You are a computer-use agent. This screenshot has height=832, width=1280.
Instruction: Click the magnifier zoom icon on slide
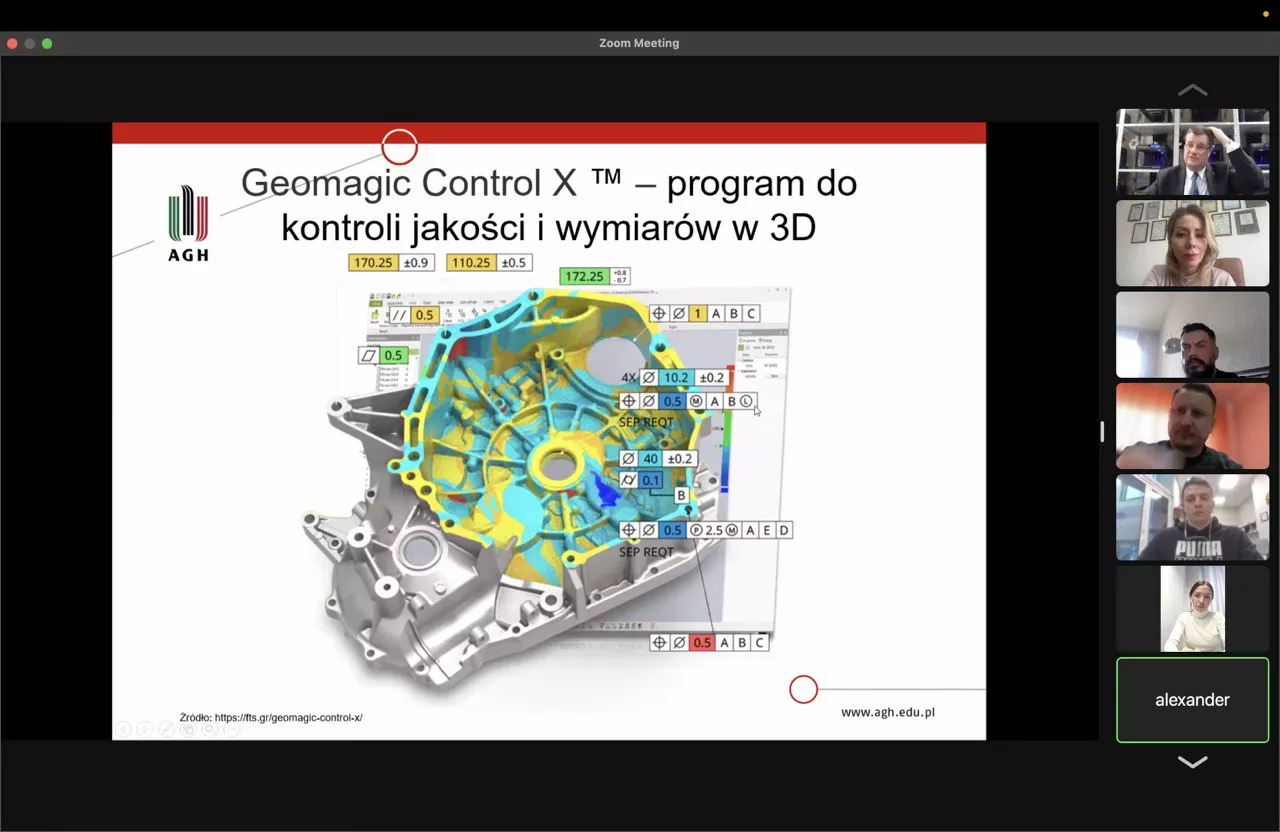(x=209, y=730)
